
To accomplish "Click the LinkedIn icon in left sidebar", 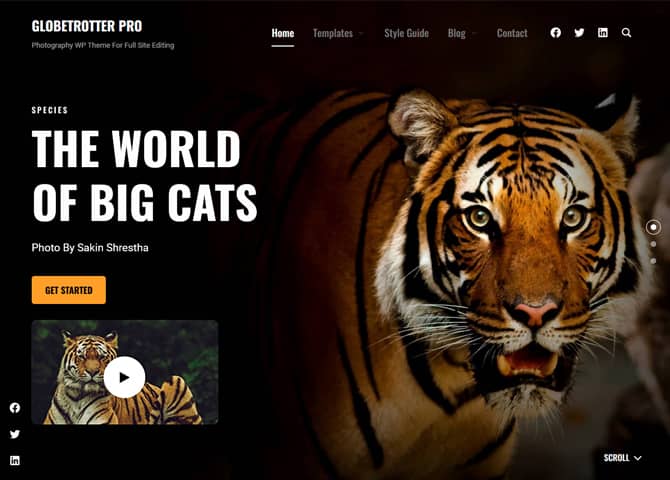I will click(x=15, y=460).
